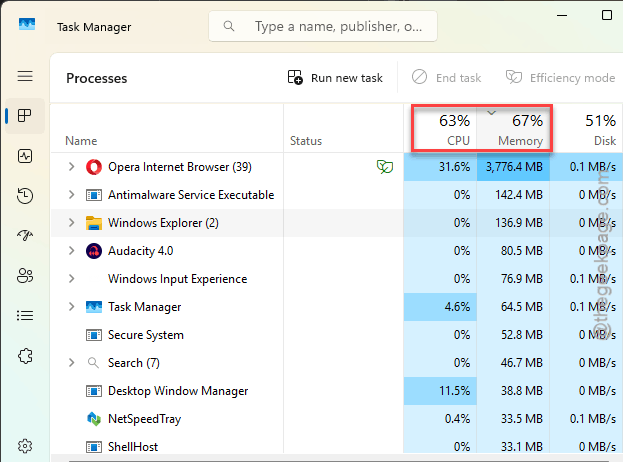The width and height of the screenshot is (623, 462).
Task: Click the NetSpeedTray icon
Action: [x=94, y=419]
